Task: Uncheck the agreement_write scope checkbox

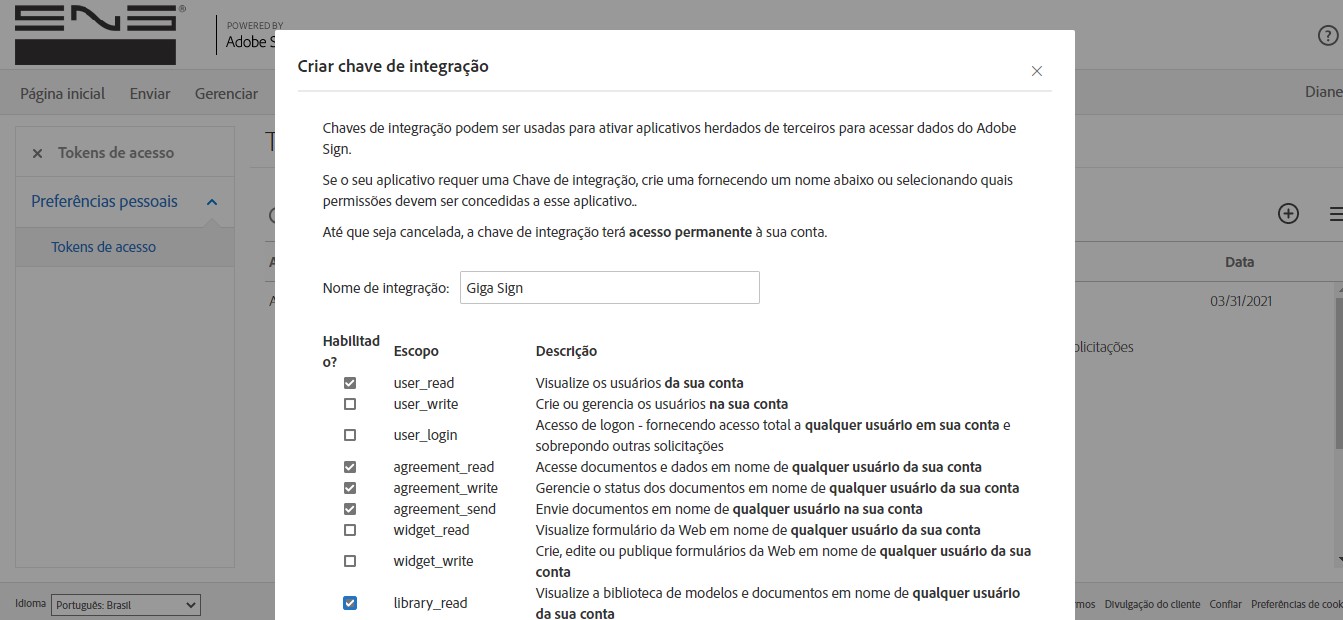Action: (x=350, y=488)
